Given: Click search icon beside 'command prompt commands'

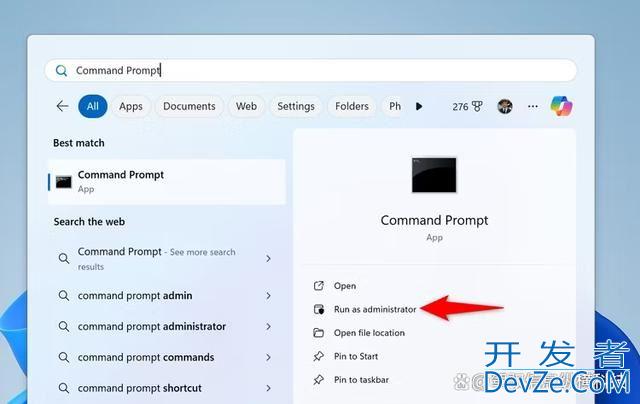Looking at the screenshot, I should pos(64,357).
